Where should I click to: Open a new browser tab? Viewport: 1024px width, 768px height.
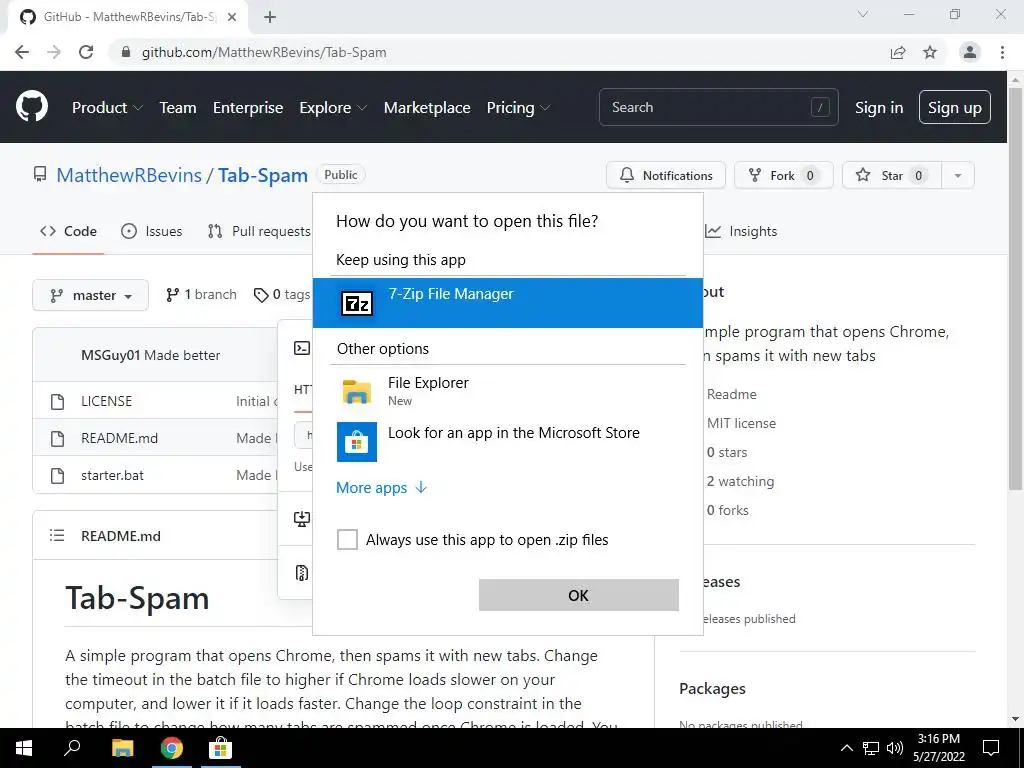coord(270,17)
